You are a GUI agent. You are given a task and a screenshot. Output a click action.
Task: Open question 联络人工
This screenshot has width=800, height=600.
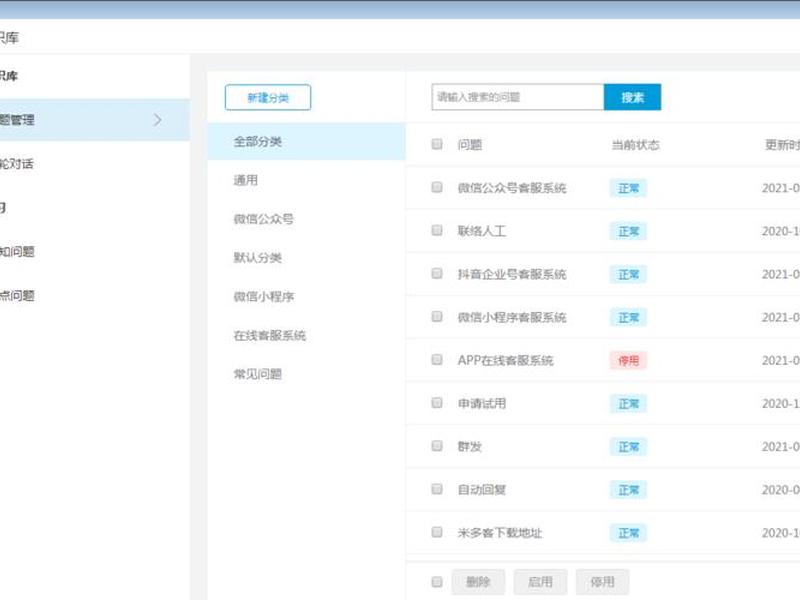tap(482, 231)
